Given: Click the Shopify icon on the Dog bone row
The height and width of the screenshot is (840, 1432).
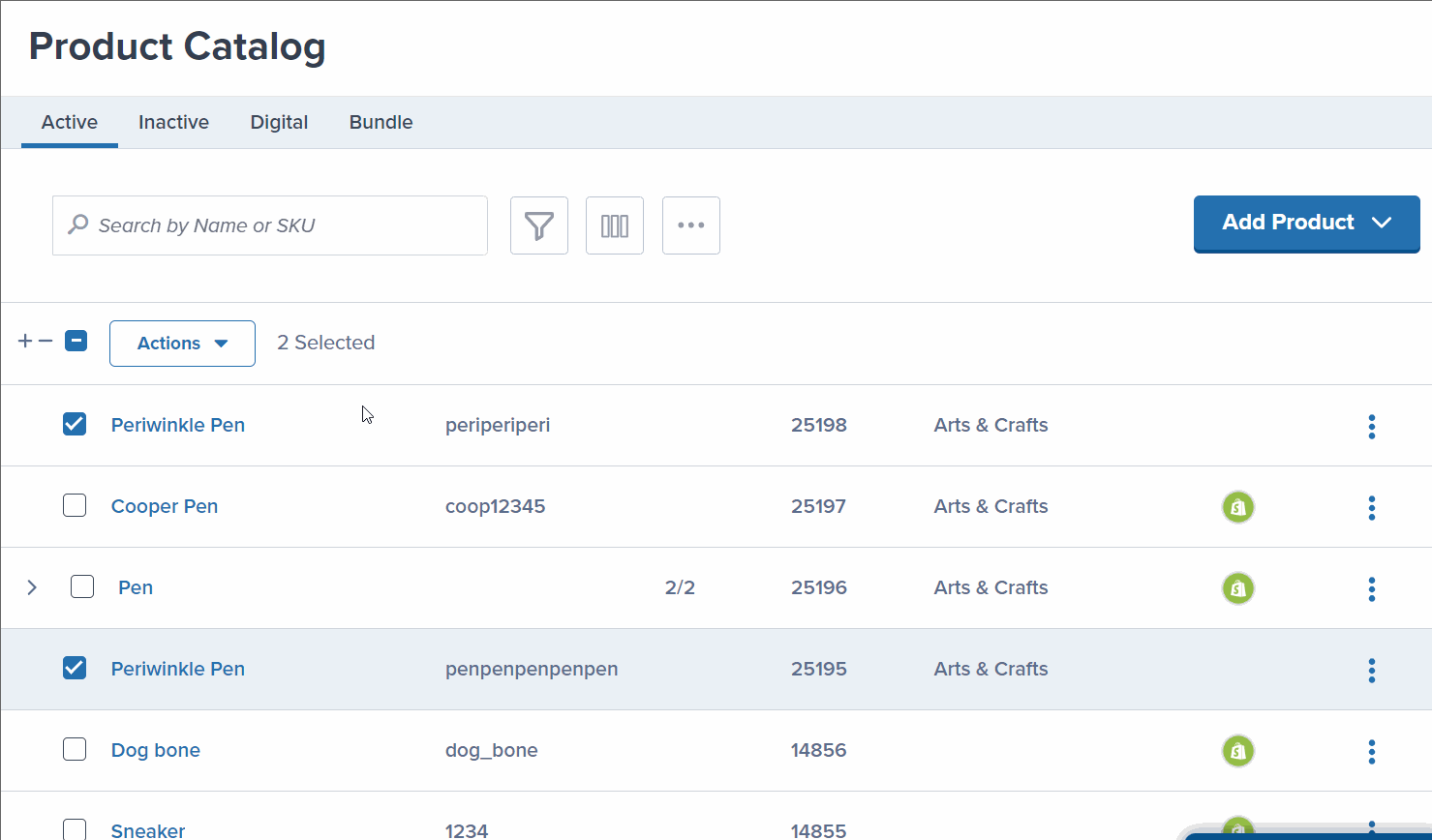Looking at the screenshot, I should pyautogui.click(x=1237, y=751).
